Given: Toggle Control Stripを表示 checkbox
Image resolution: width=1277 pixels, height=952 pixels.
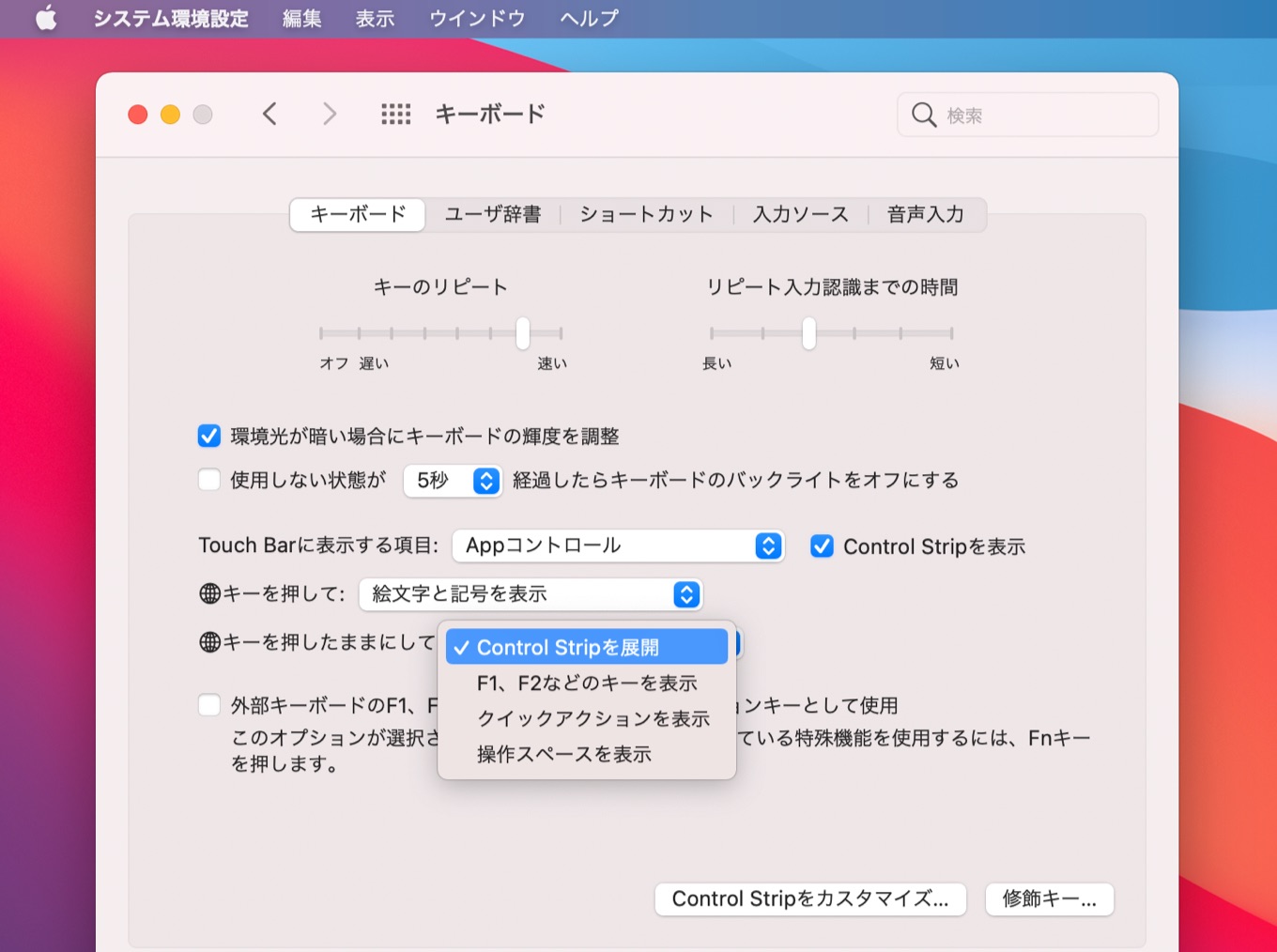Looking at the screenshot, I should pyautogui.click(x=822, y=545).
